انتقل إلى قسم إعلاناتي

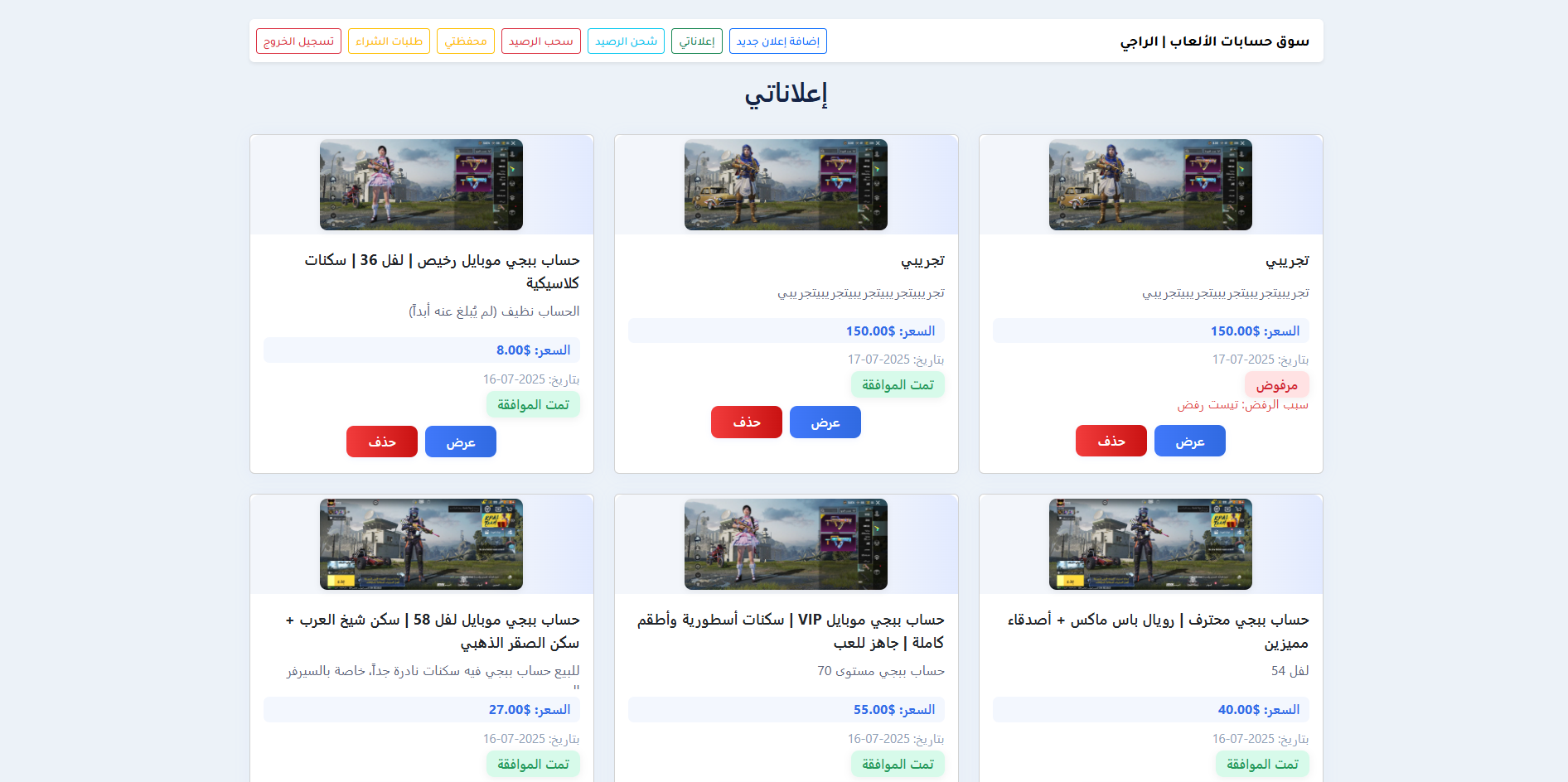click(x=697, y=41)
